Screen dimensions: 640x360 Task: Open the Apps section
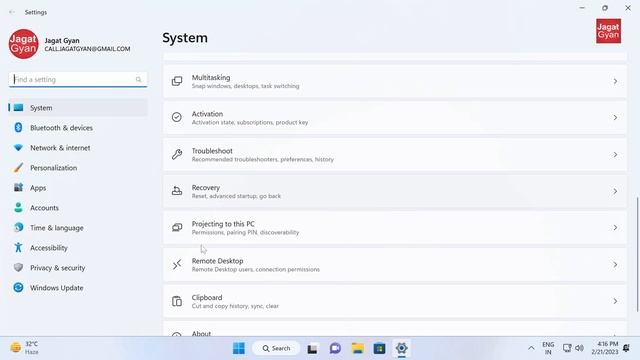78,188
